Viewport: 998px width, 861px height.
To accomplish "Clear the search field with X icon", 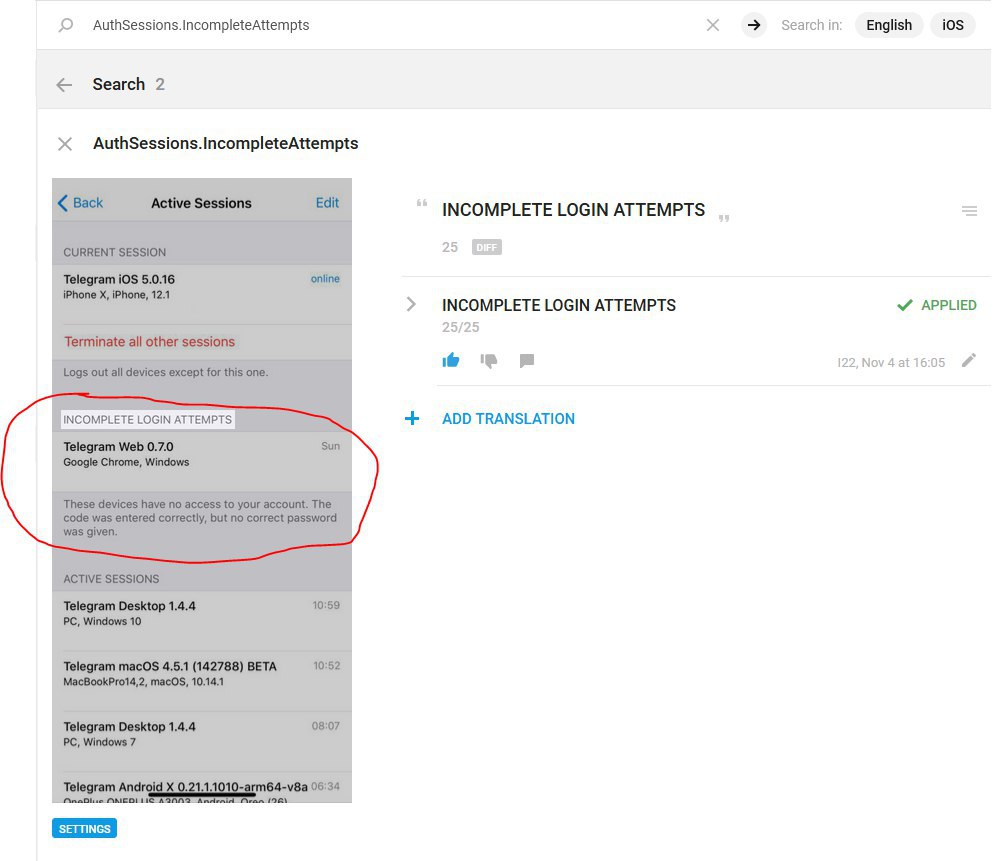I will pyautogui.click(x=713, y=25).
